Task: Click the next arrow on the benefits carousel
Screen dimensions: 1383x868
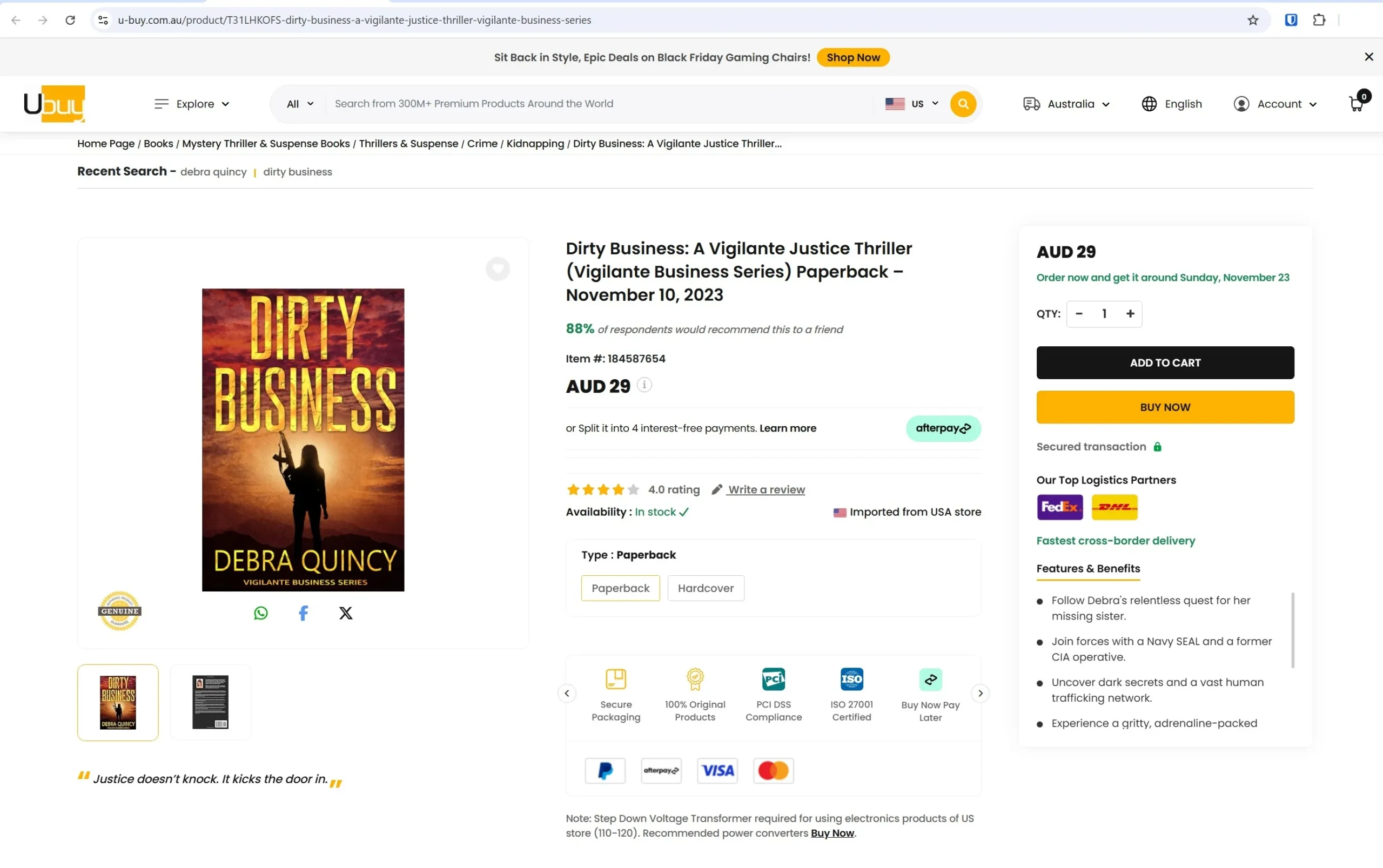Action: [980, 693]
